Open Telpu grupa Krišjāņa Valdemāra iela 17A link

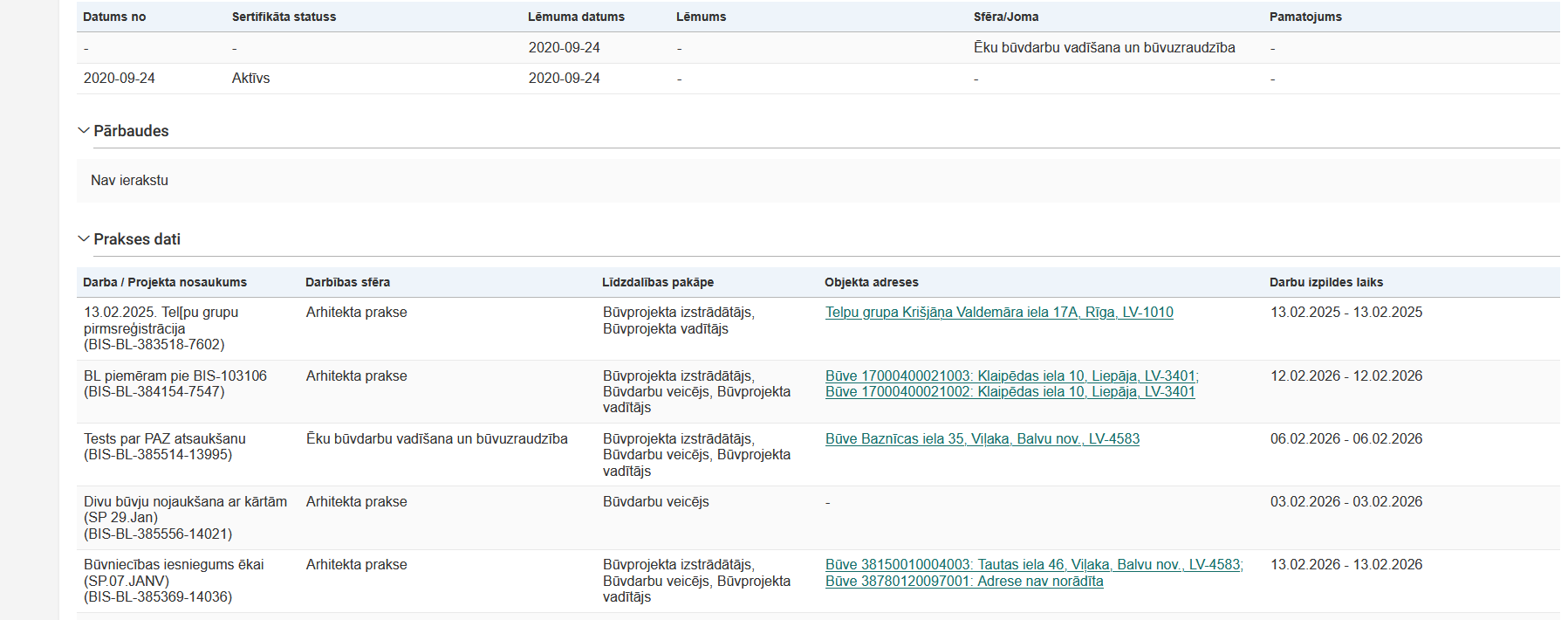coord(998,313)
